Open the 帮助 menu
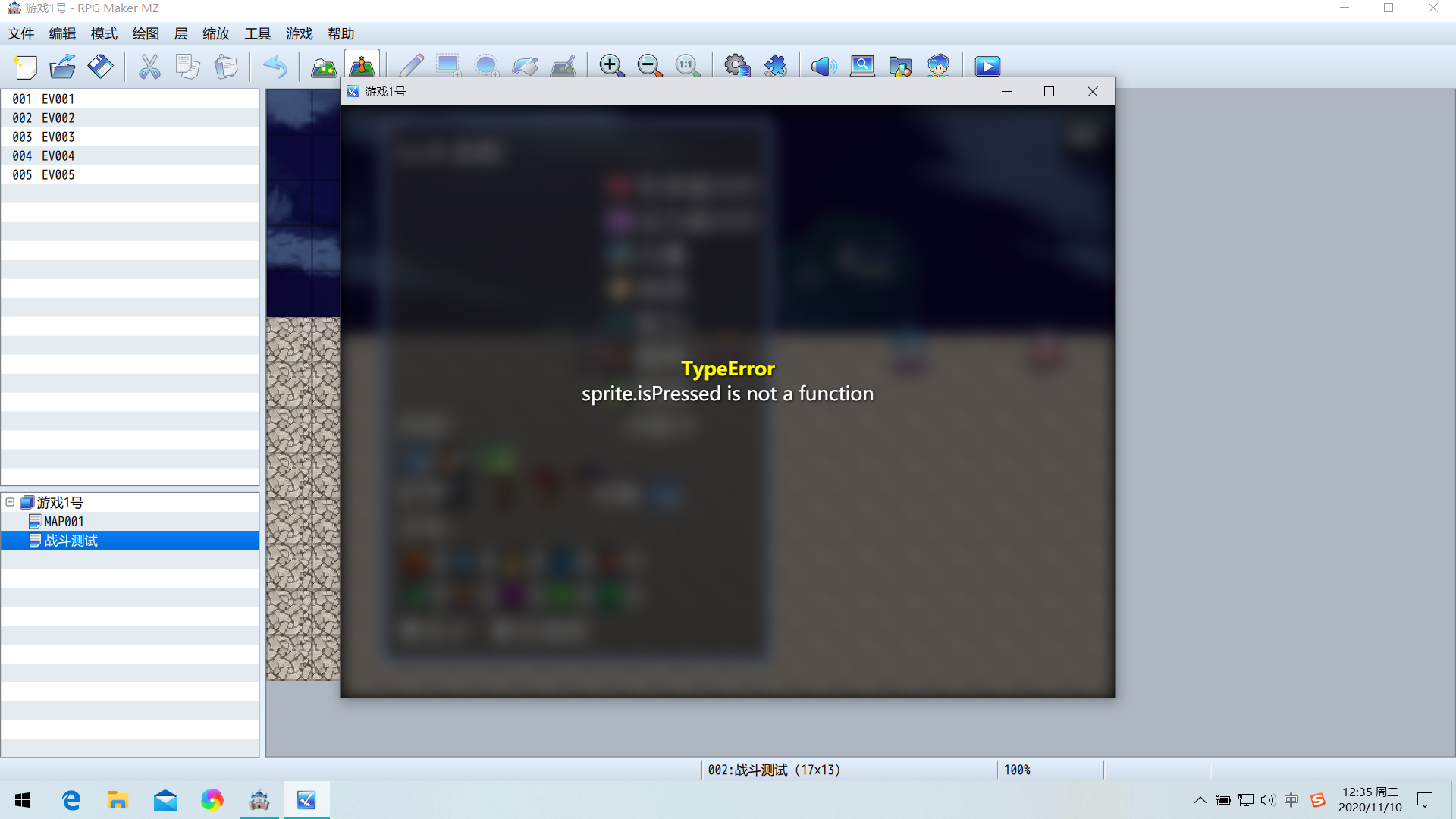Viewport: 1456px width, 819px height. (341, 33)
